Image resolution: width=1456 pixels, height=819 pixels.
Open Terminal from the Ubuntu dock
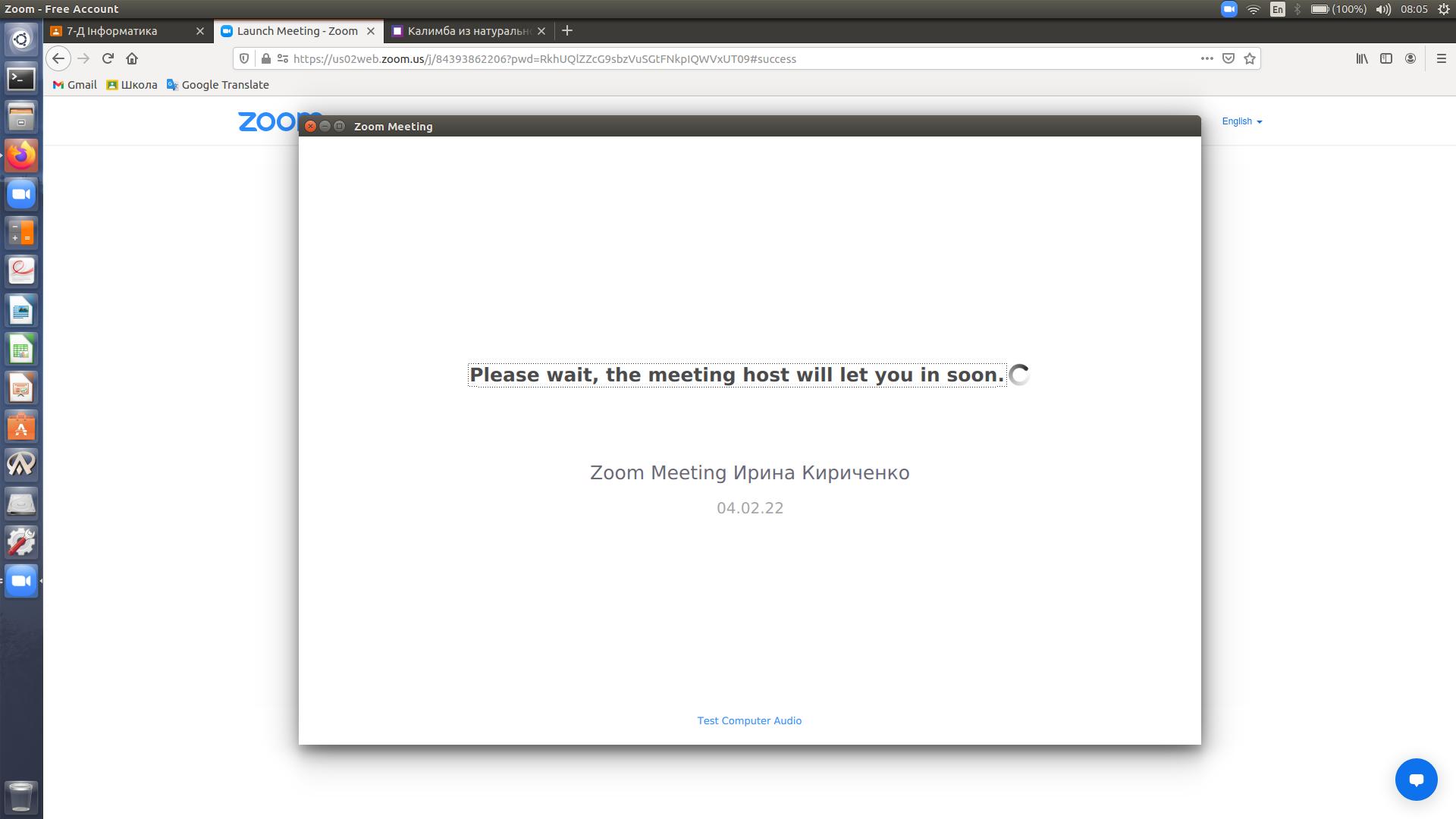point(21,78)
